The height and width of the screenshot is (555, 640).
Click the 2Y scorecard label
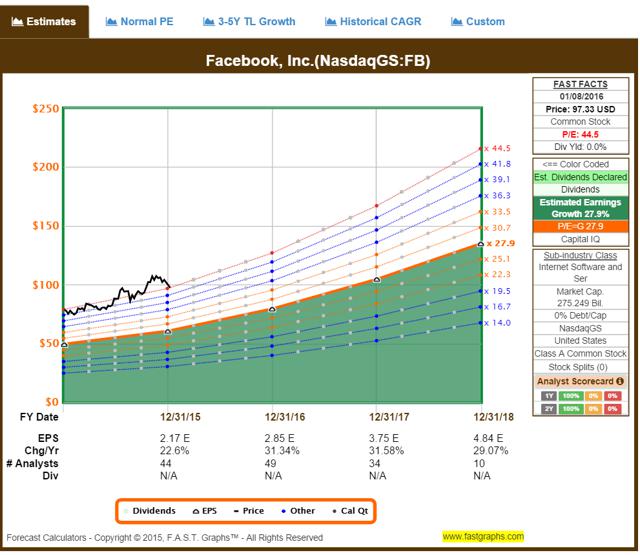(x=549, y=408)
